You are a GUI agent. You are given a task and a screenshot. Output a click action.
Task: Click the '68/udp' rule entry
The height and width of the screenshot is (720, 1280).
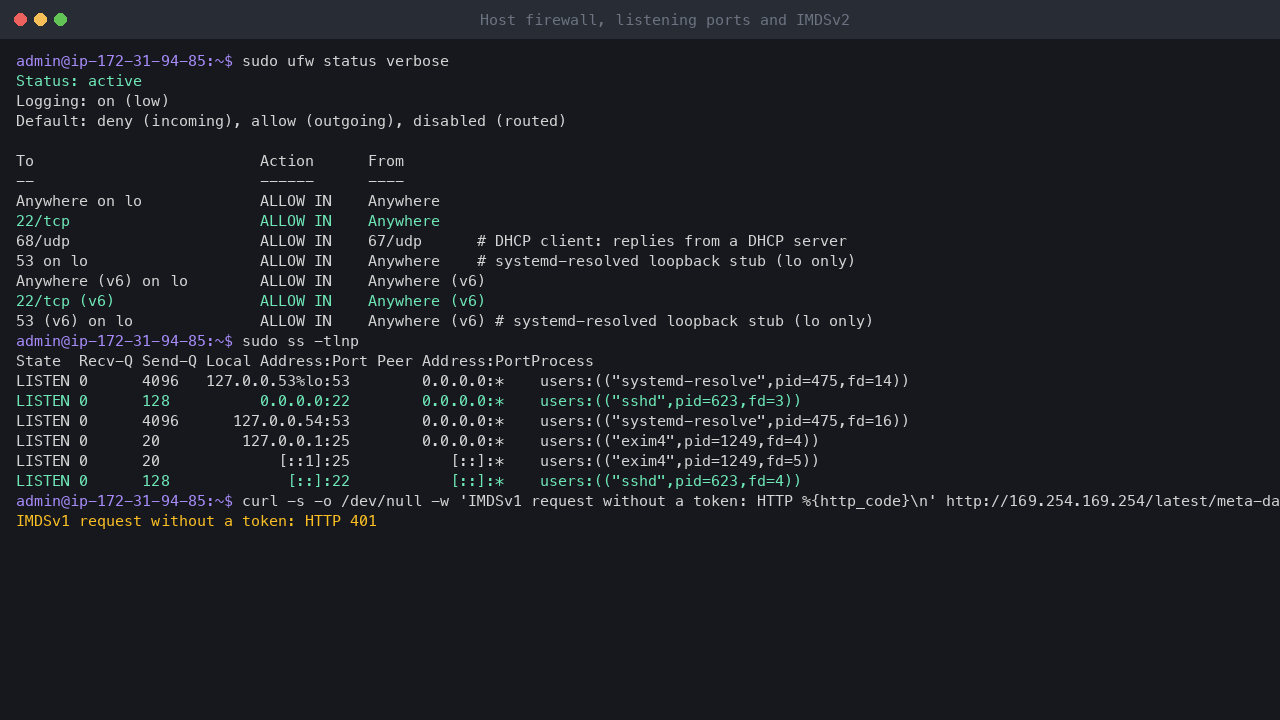point(43,241)
